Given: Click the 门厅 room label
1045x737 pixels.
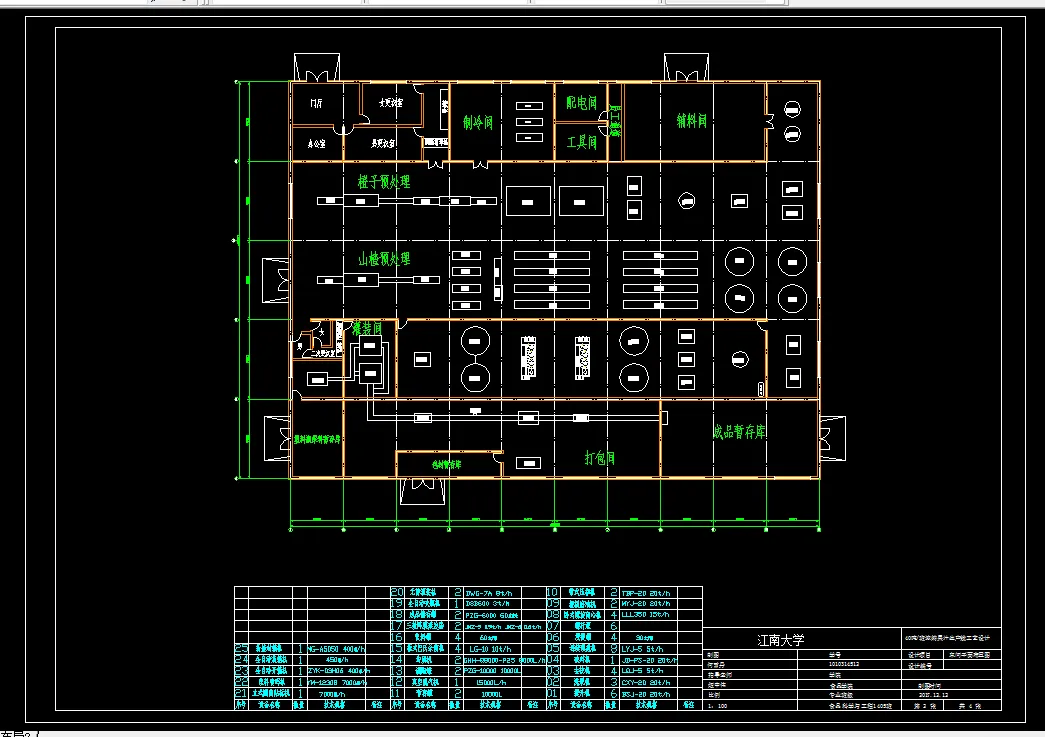Looking at the screenshot, I should pos(317,103).
